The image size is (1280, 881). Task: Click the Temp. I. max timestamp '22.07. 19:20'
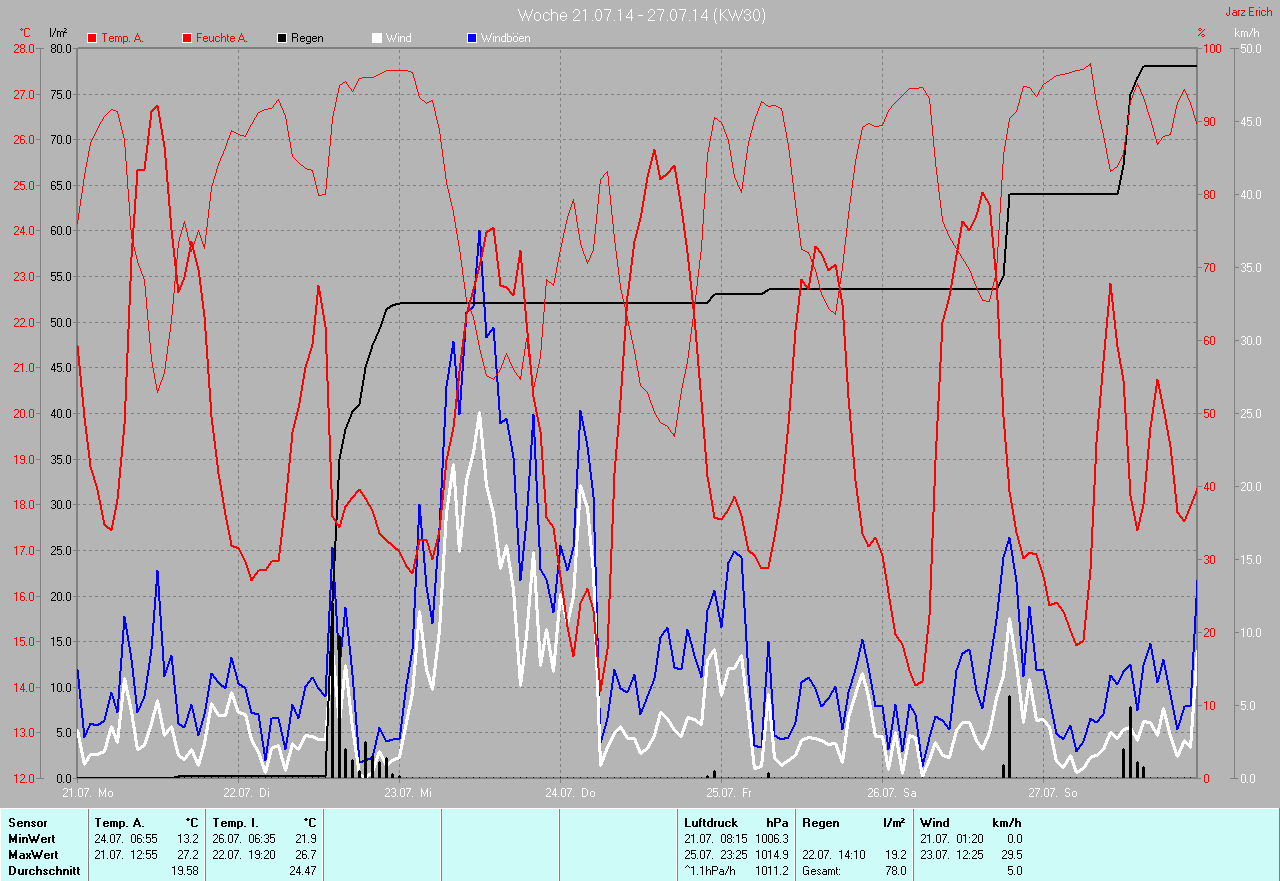coord(243,855)
